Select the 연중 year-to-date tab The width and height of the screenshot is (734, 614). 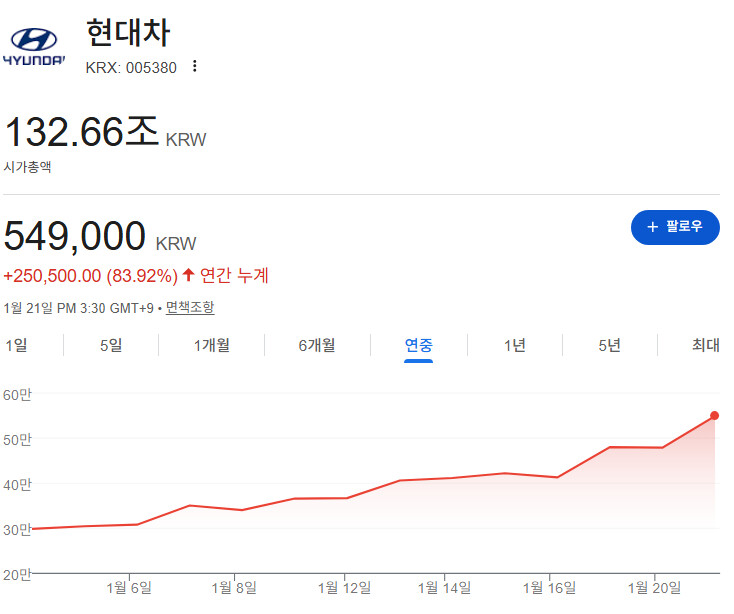(x=418, y=346)
